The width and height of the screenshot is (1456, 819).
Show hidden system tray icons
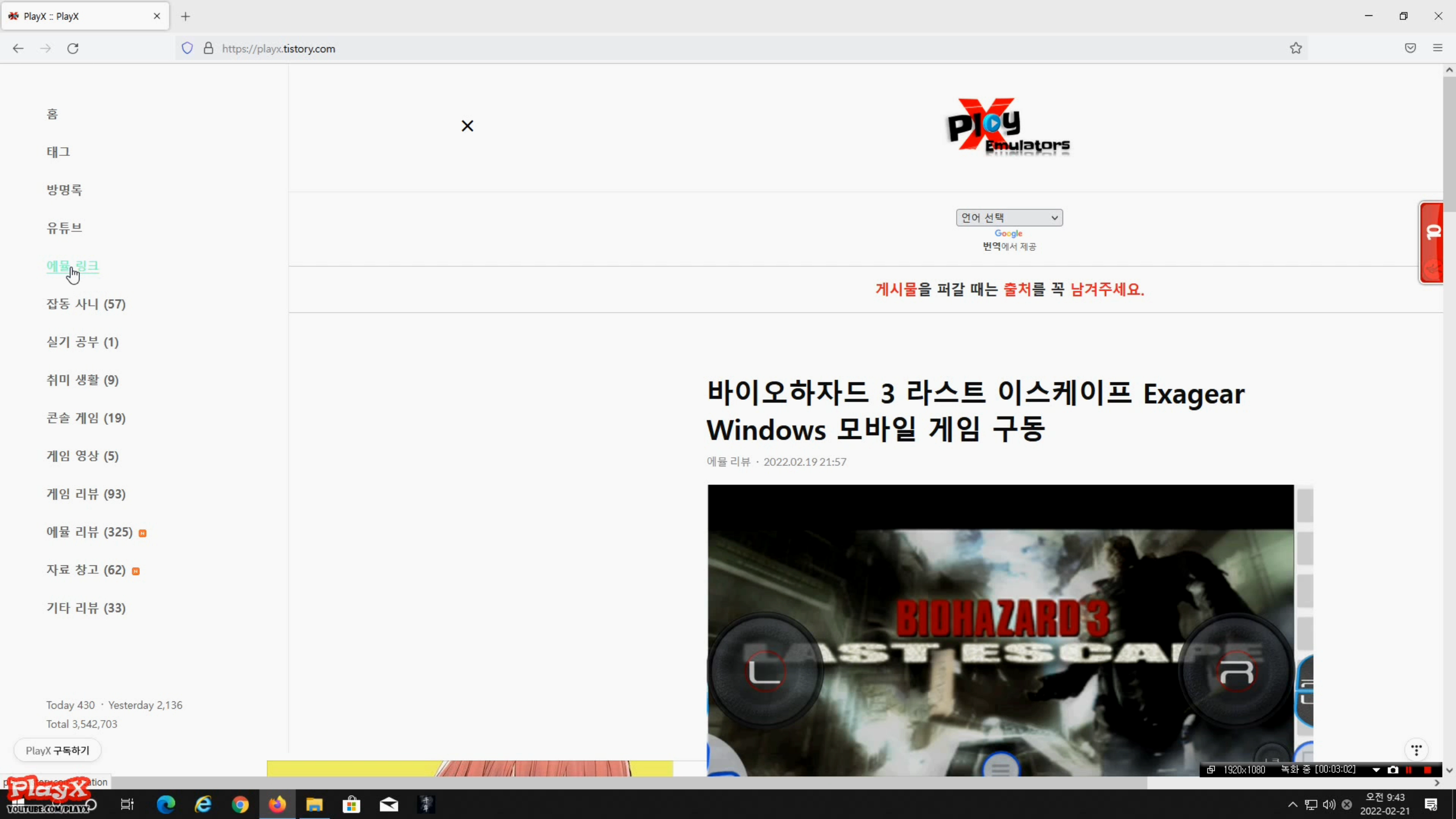click(1292, 804)
